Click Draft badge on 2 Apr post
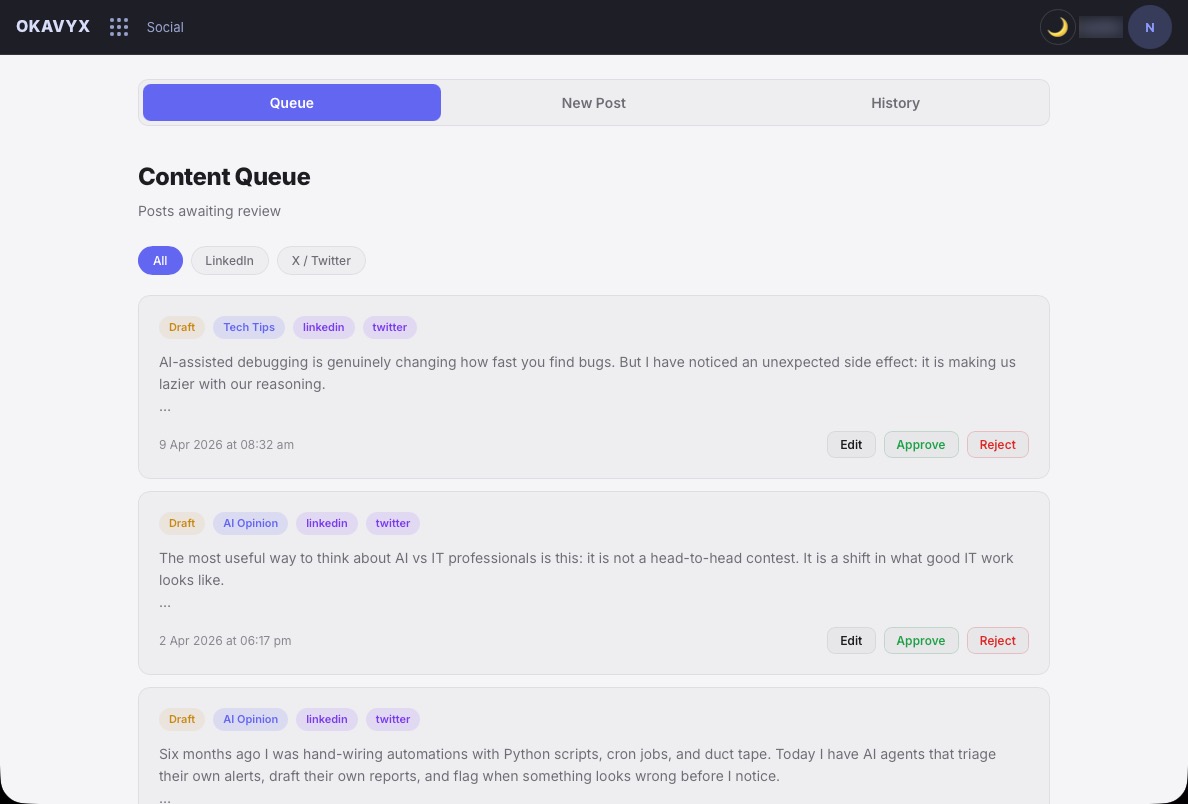Screen dimensions: 1188x804 pos(182,524)
